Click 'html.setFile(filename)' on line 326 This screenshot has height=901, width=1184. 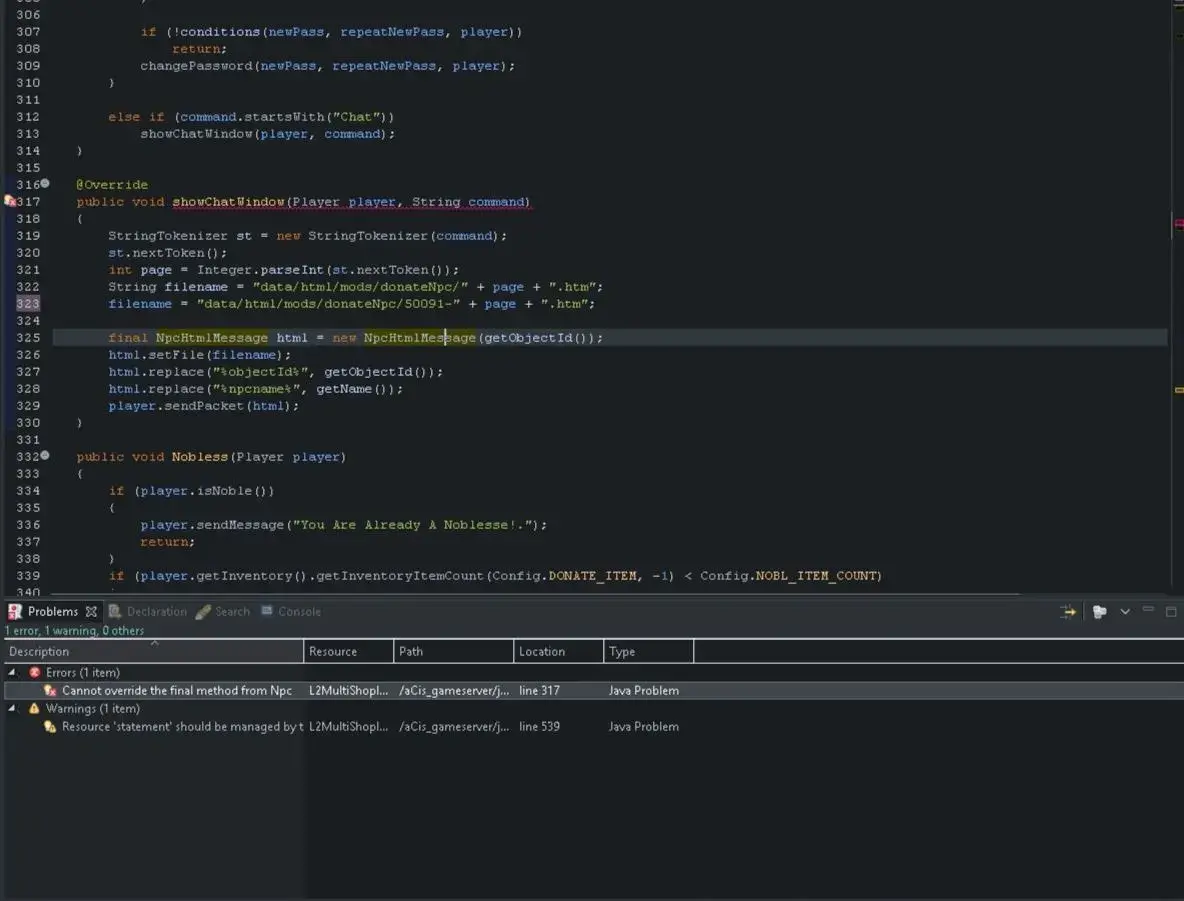pyautogui.click(x=199, y=355)
